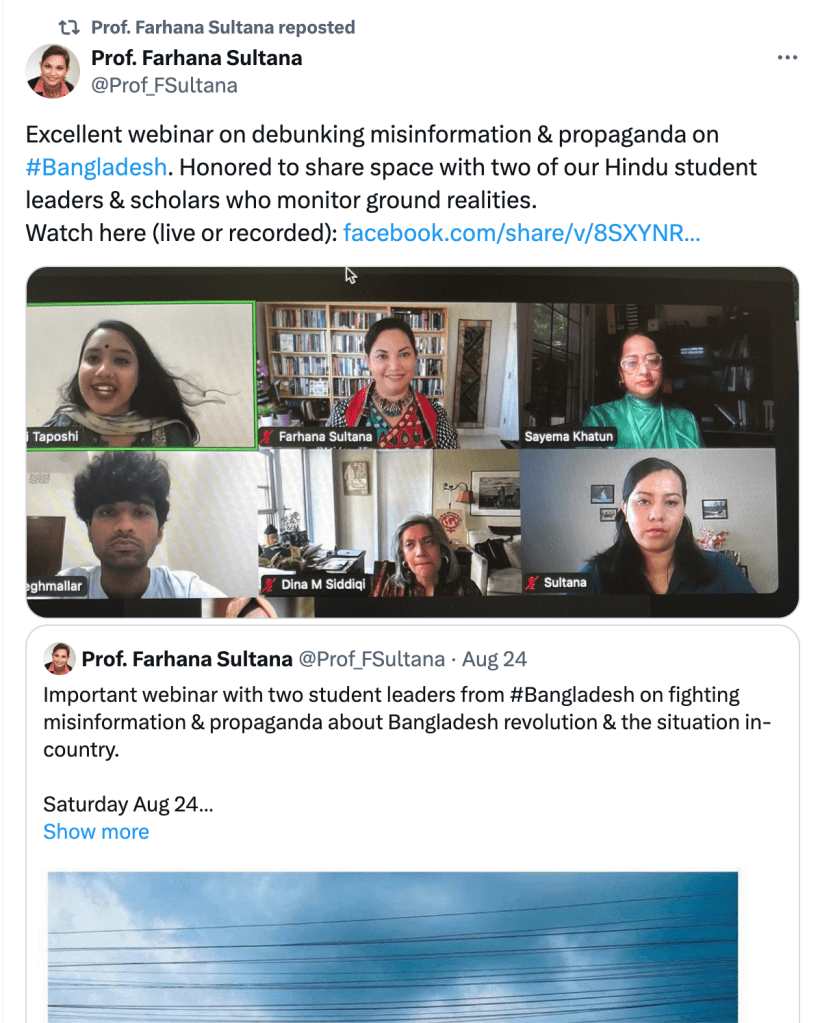Click the quoted post author name
The image size is (820, 1023).
point(187,659)
